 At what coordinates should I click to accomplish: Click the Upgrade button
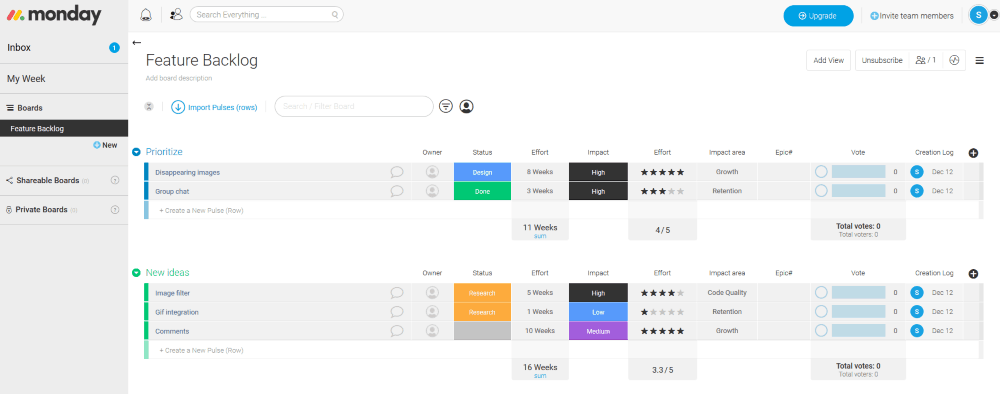coord(818,16)
